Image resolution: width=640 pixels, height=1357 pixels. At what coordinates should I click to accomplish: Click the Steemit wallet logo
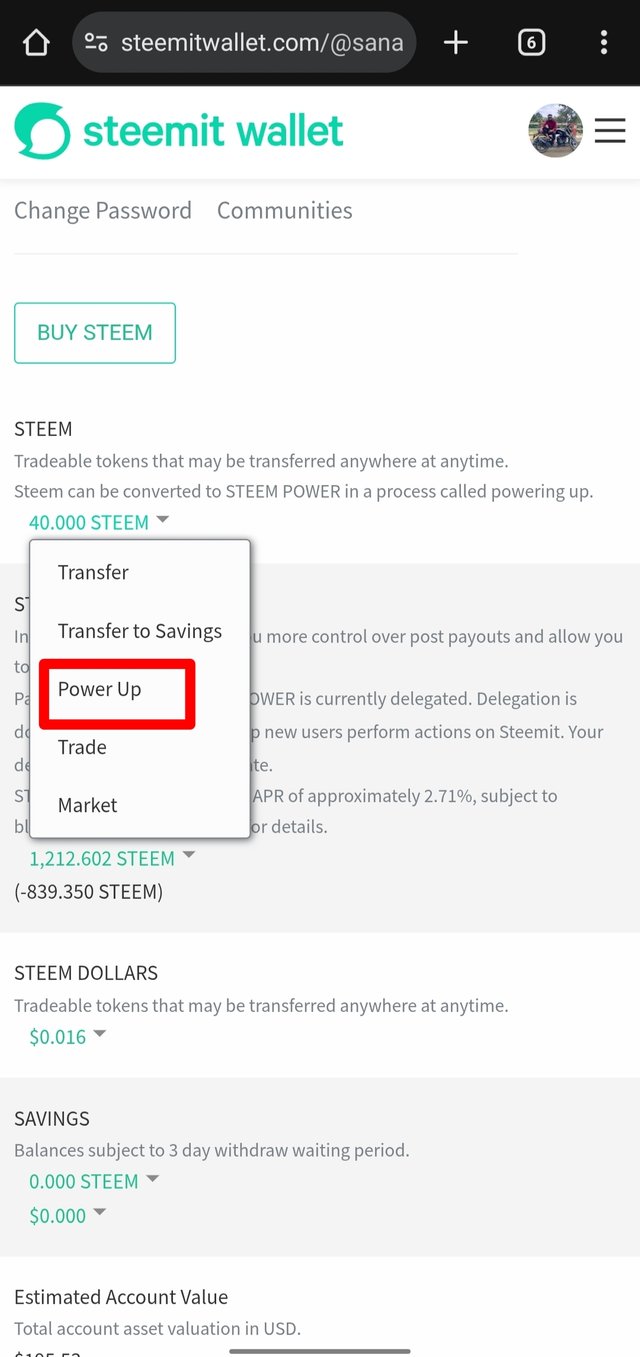[179, 131]
